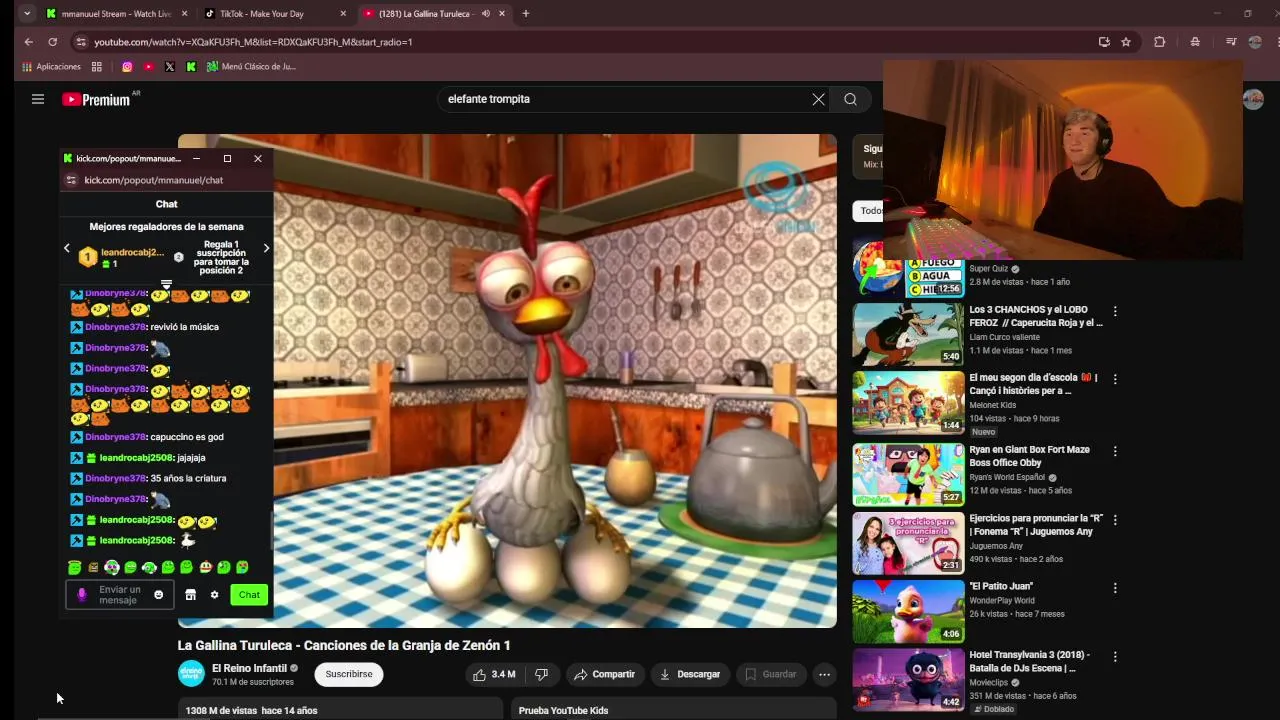The height and width of the screenshot is (720, 1280).
Task: Clear the 'elefante trompita' search text
Action: (x=818, y=99)
